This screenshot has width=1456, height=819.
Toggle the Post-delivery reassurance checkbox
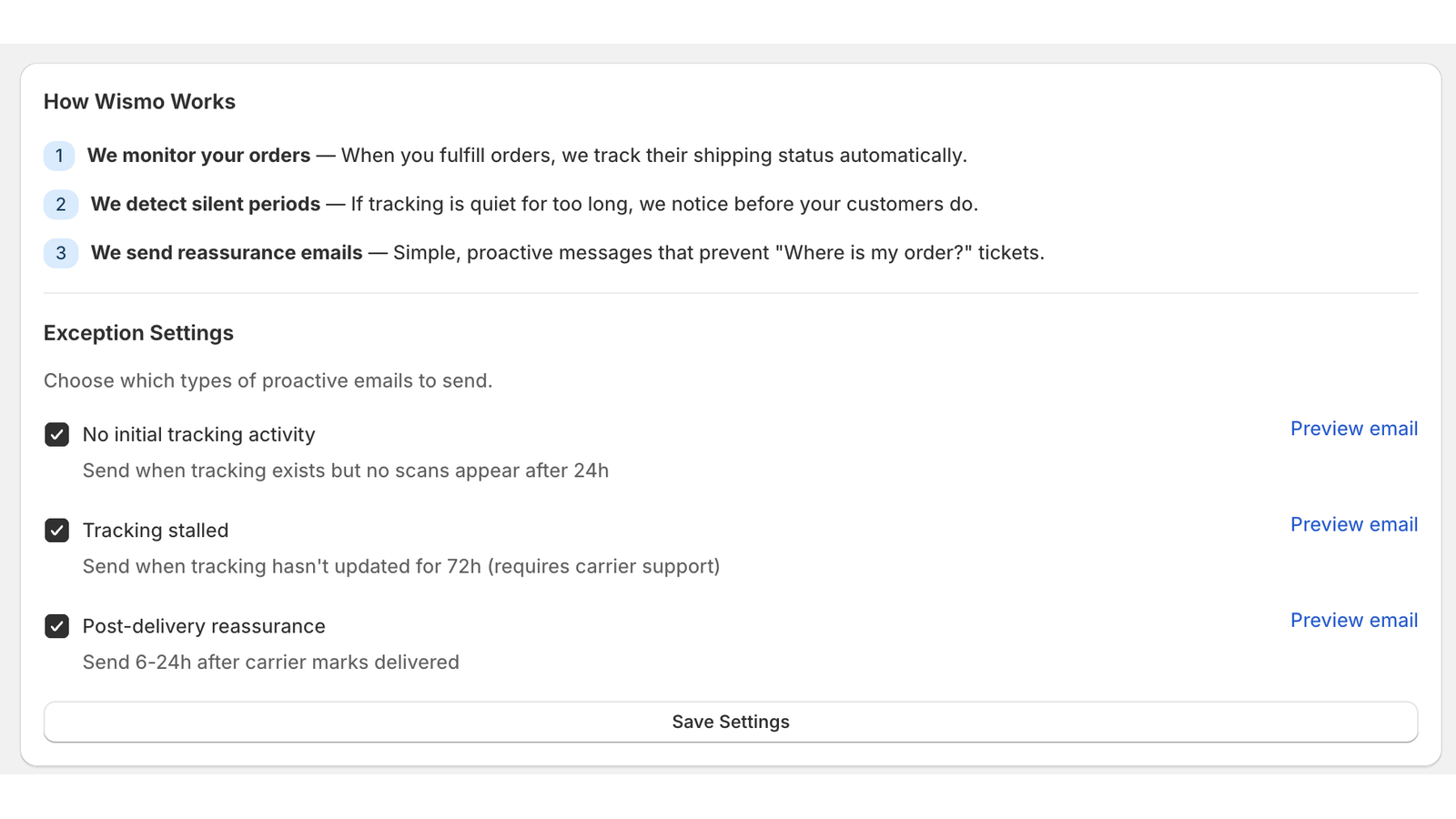tap(56, 626)
